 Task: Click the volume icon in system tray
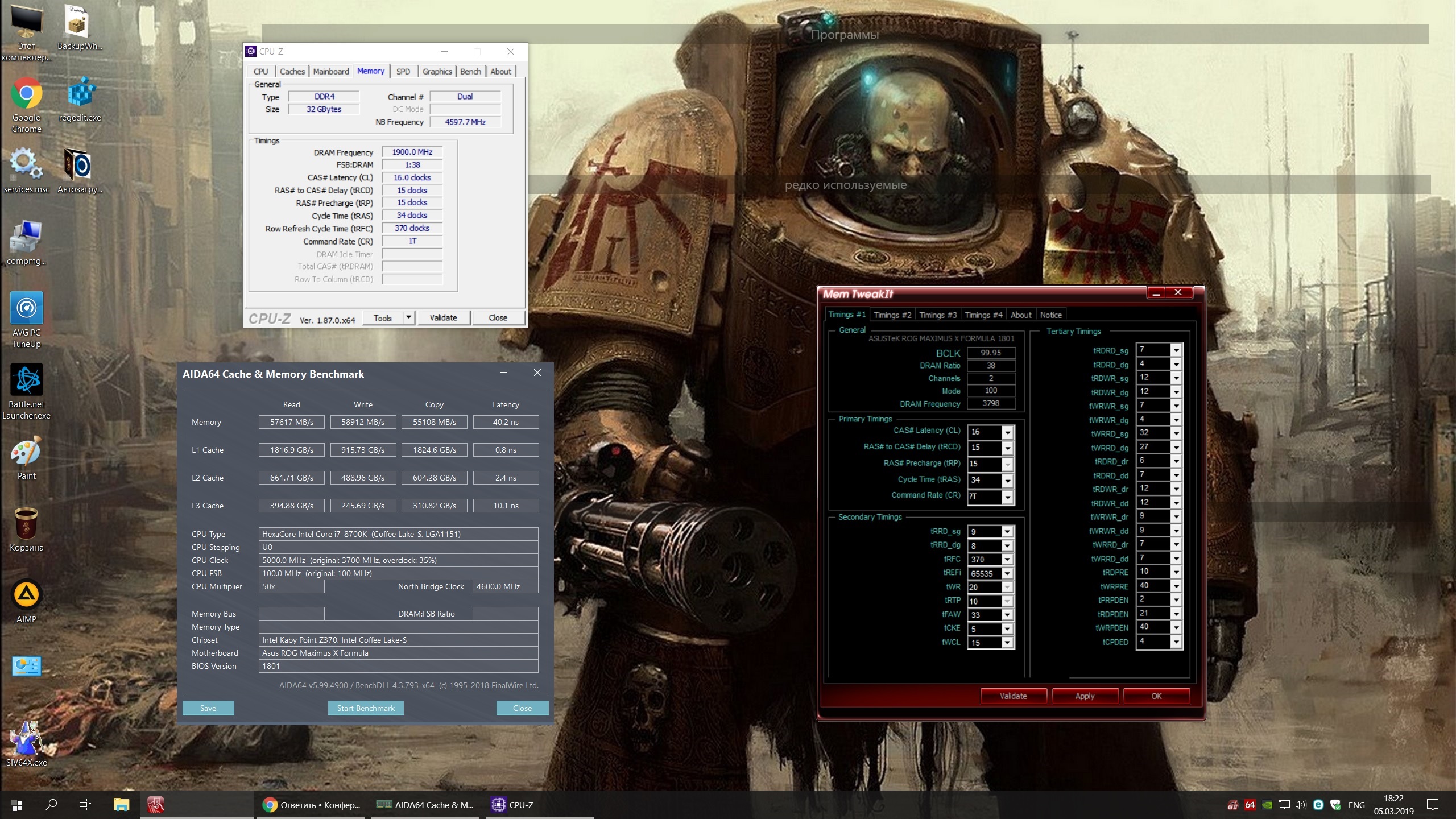pyautogui.click(x=1300, y=805)
